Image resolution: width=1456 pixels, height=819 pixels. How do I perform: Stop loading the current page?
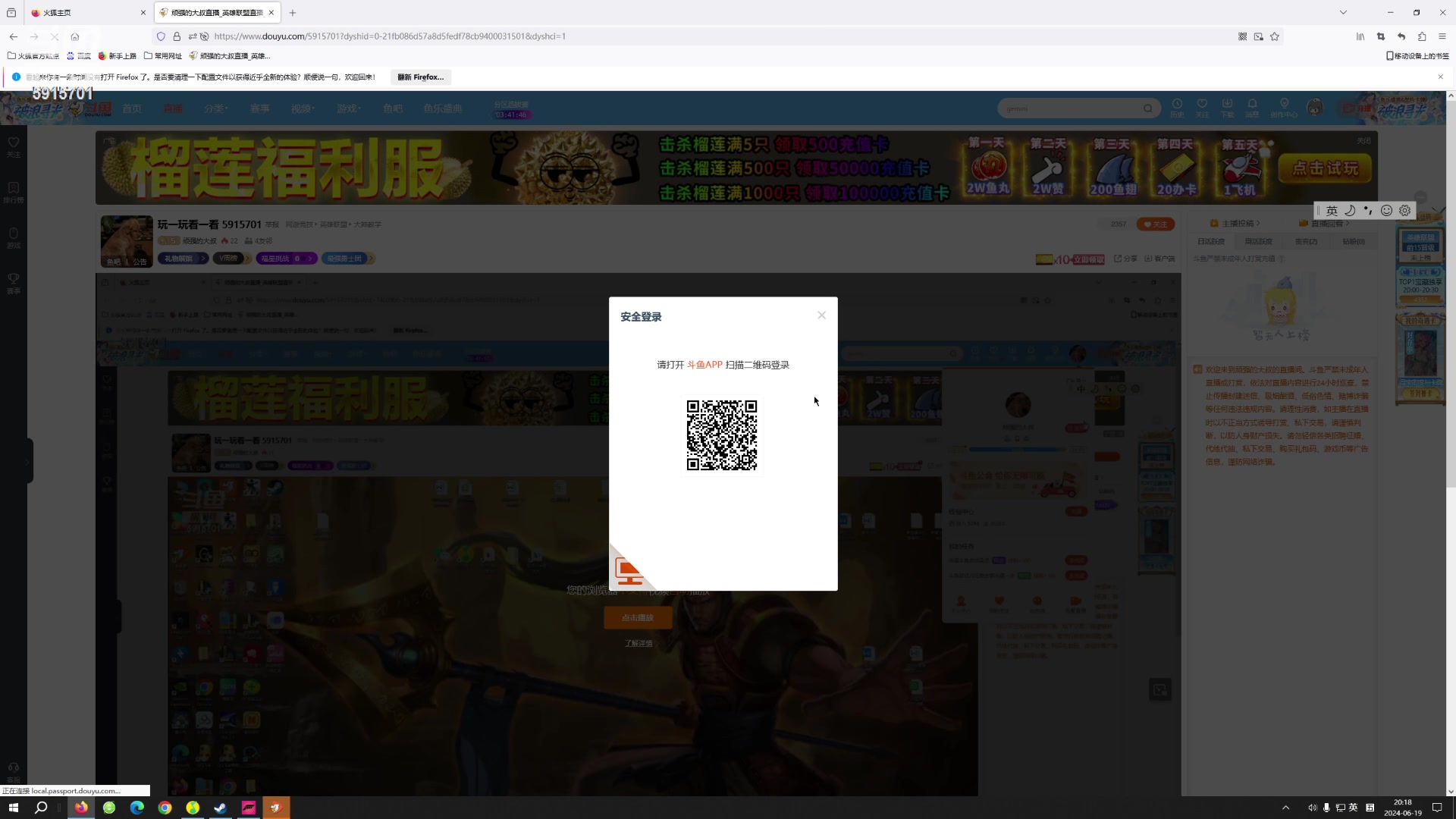point(55,36)
